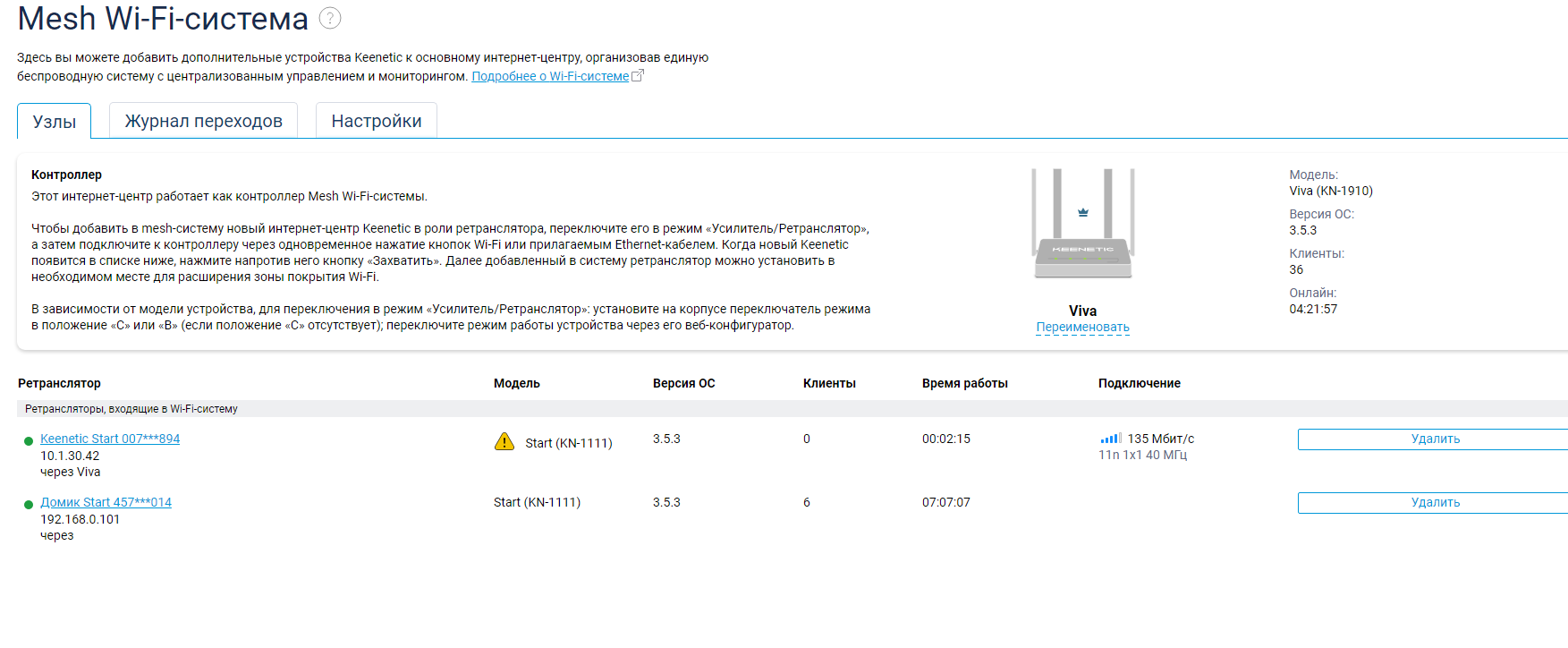Click IP address 192.168.0.101
This screenshot has height=648, width=1568.
80,519
